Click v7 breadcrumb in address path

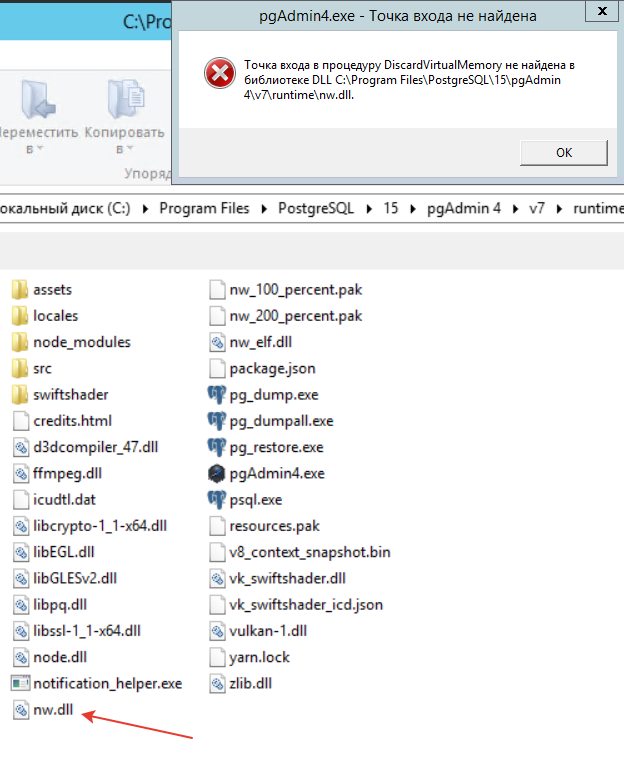537,208
